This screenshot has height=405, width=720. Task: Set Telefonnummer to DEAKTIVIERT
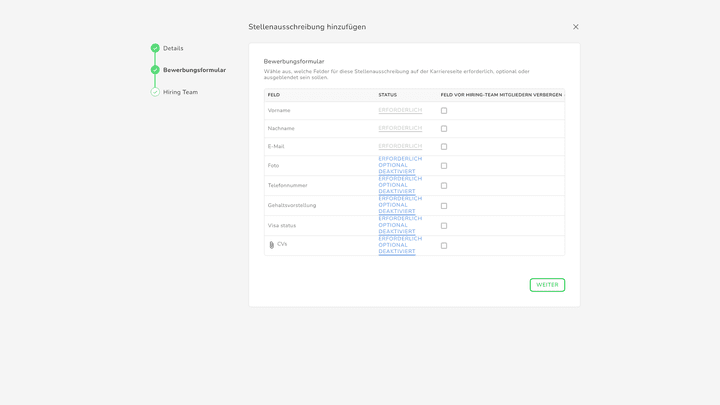[397, 191]
